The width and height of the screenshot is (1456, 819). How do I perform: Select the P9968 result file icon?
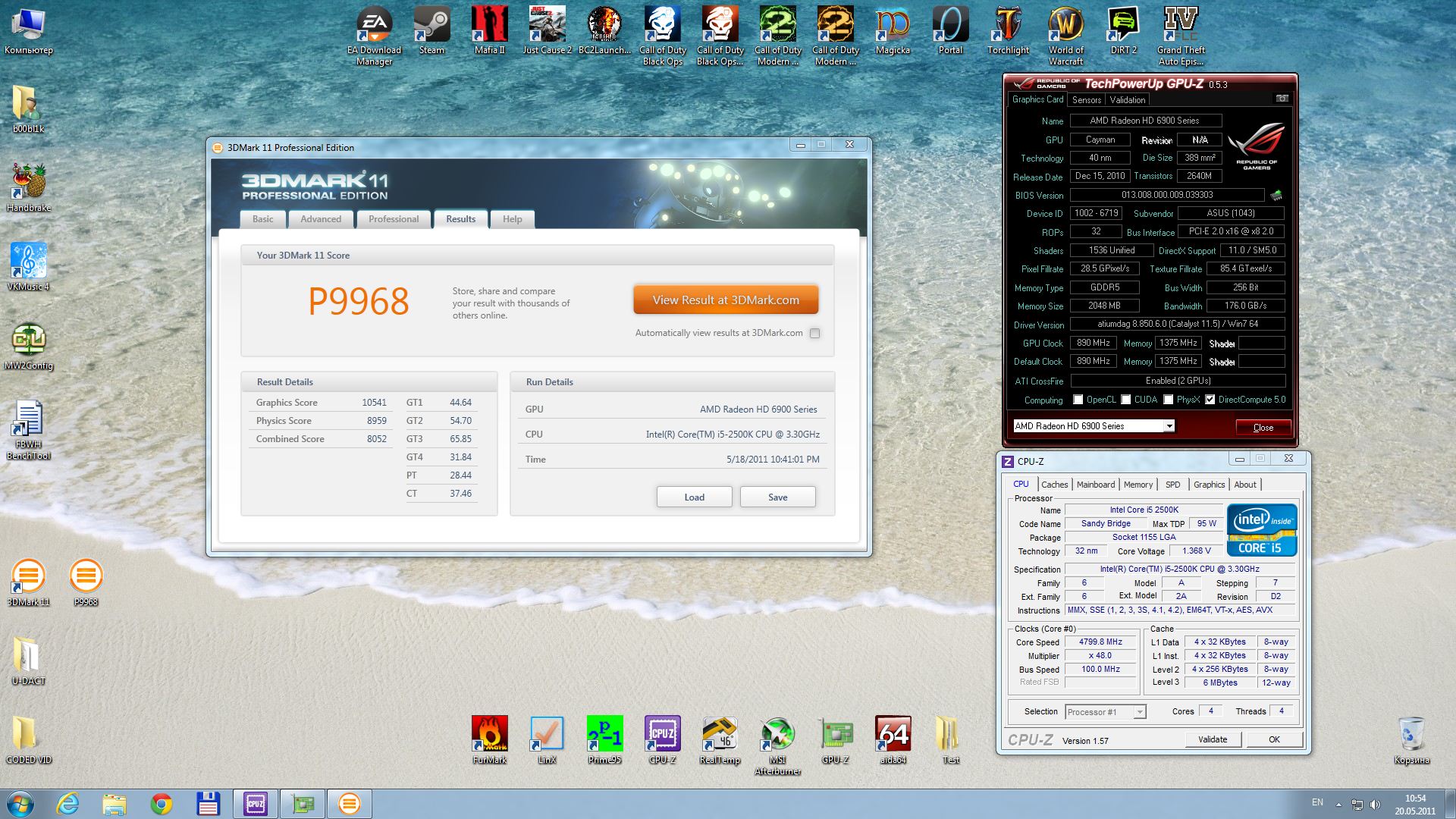(x=86, y=582)
